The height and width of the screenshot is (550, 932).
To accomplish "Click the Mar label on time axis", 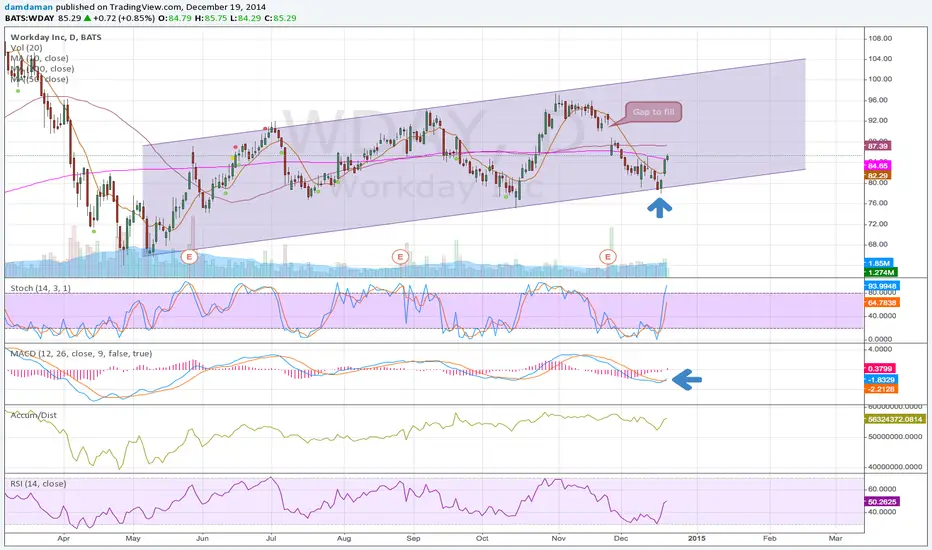I will coord(835,538).
